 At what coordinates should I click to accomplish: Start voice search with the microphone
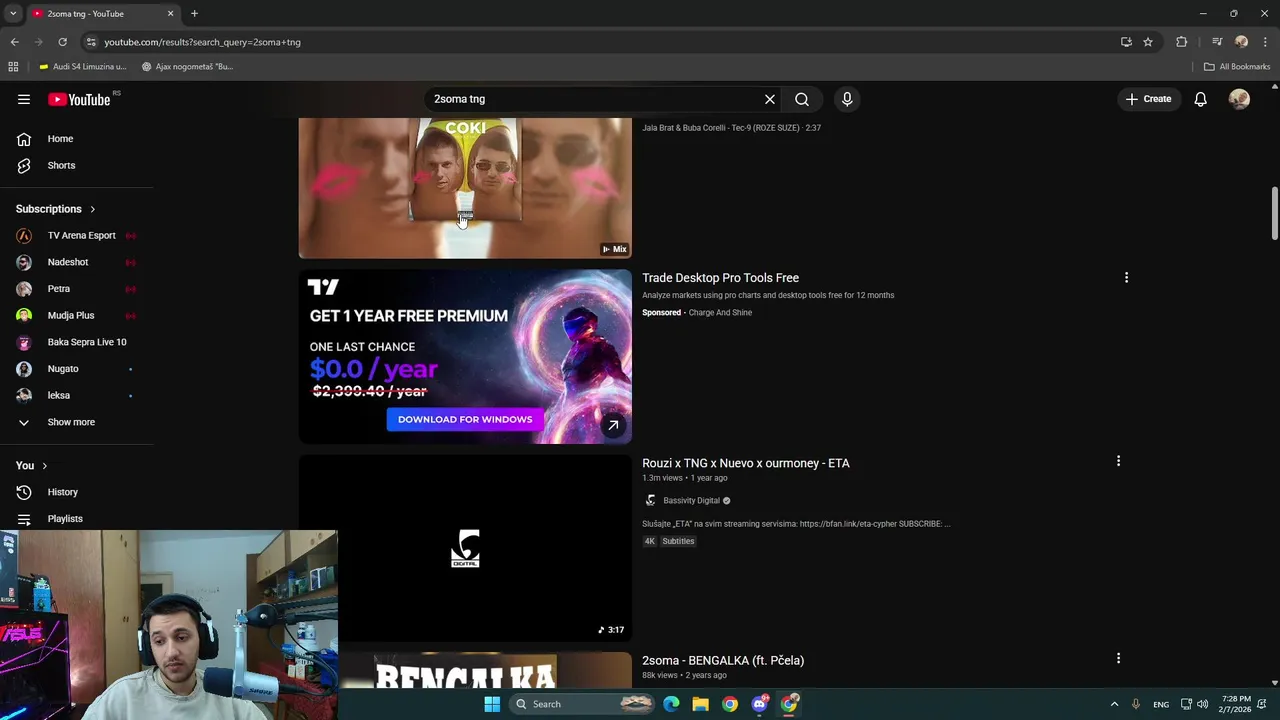[847, 99]
